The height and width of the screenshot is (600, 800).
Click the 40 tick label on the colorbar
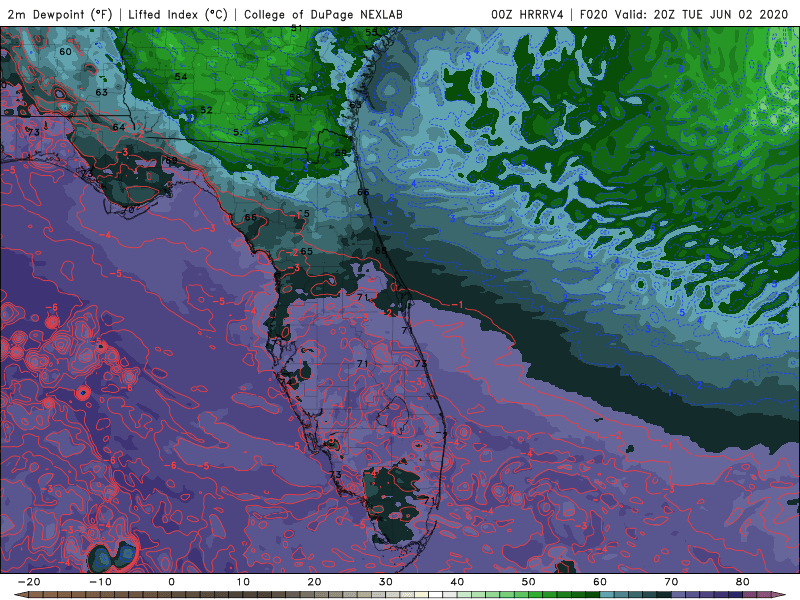tap(457, 582)
